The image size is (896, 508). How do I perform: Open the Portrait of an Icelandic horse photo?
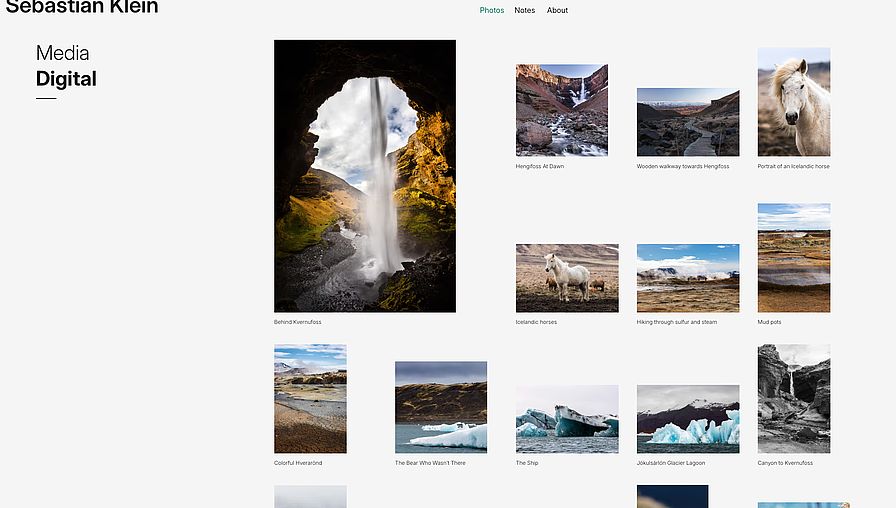(794, 102)
